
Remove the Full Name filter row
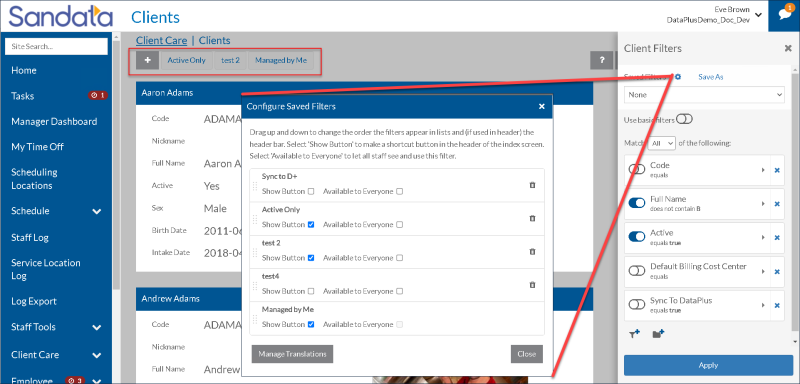(x=777, y=204)
